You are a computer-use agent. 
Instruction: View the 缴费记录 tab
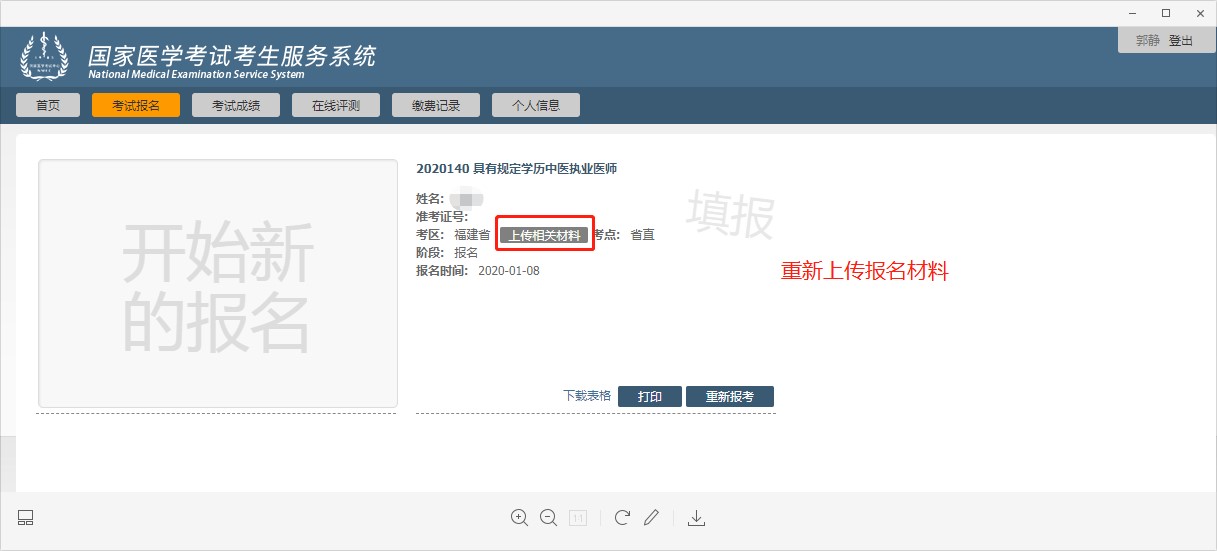pyautogui.click(x=436, y=105)
